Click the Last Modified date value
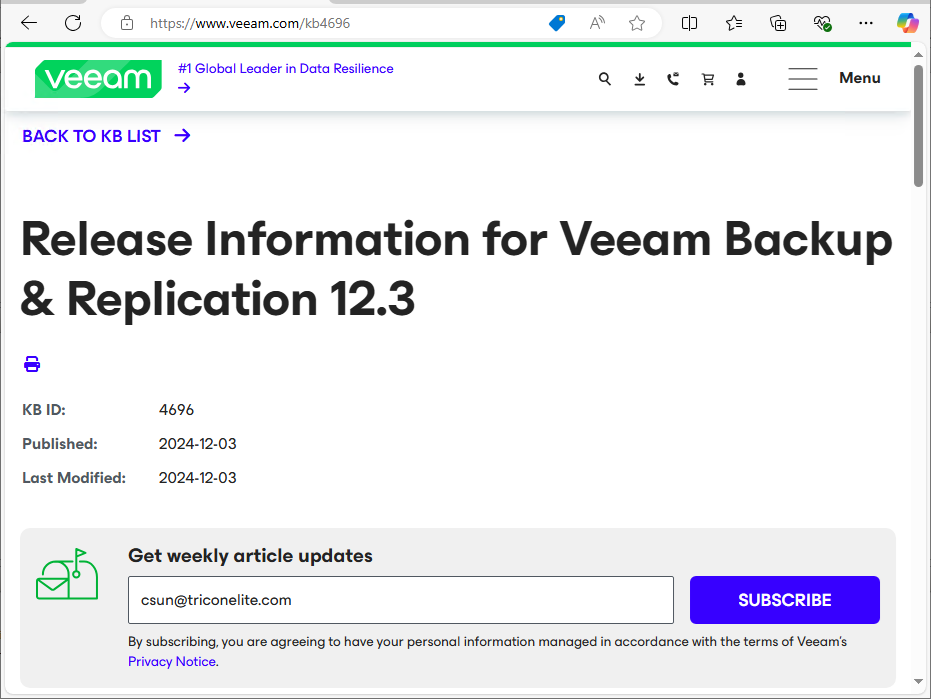 tap(198, 477)
